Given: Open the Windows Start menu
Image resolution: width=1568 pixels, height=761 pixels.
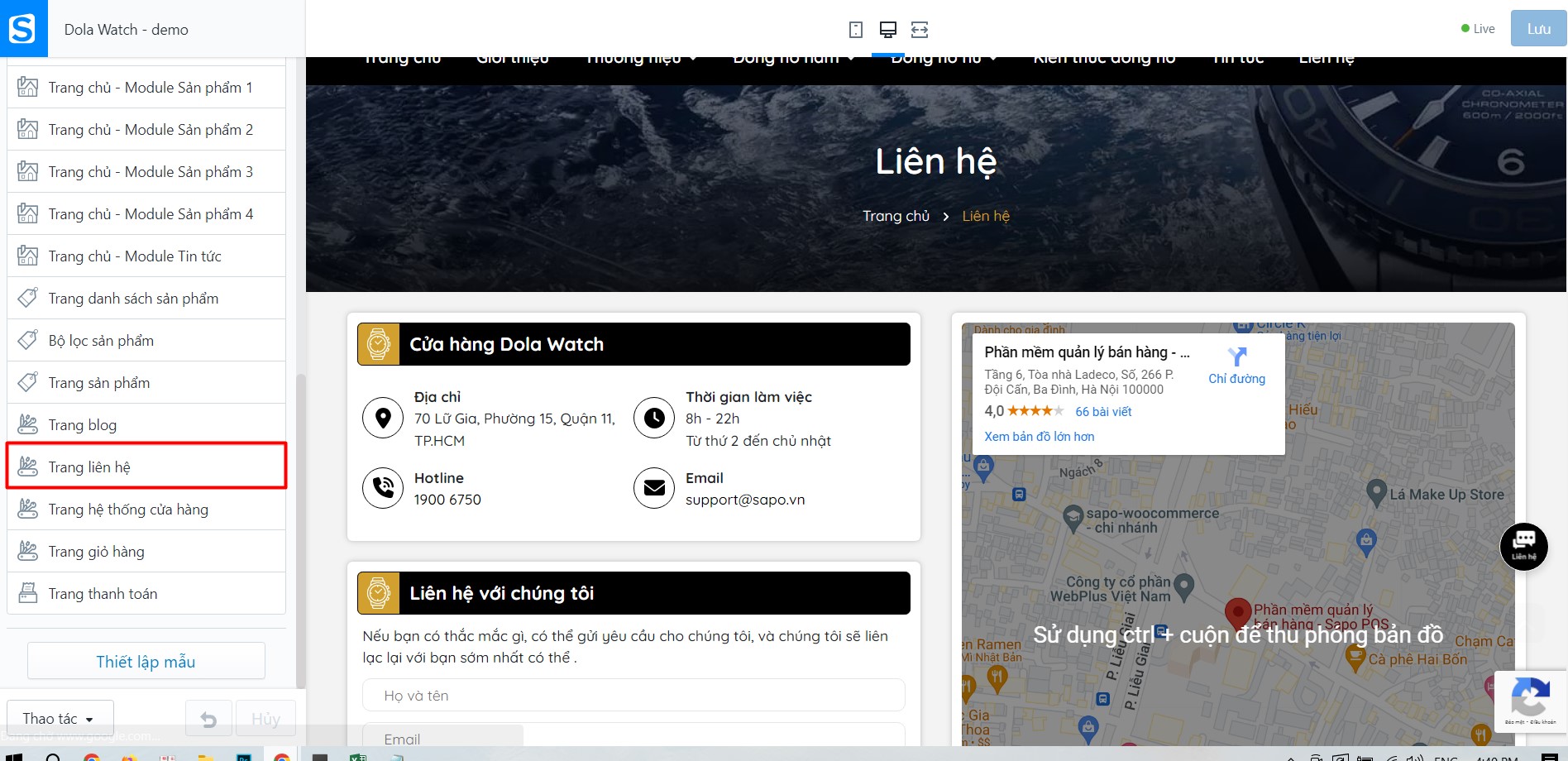Looking at the screenshot, I should pos(15,756).
